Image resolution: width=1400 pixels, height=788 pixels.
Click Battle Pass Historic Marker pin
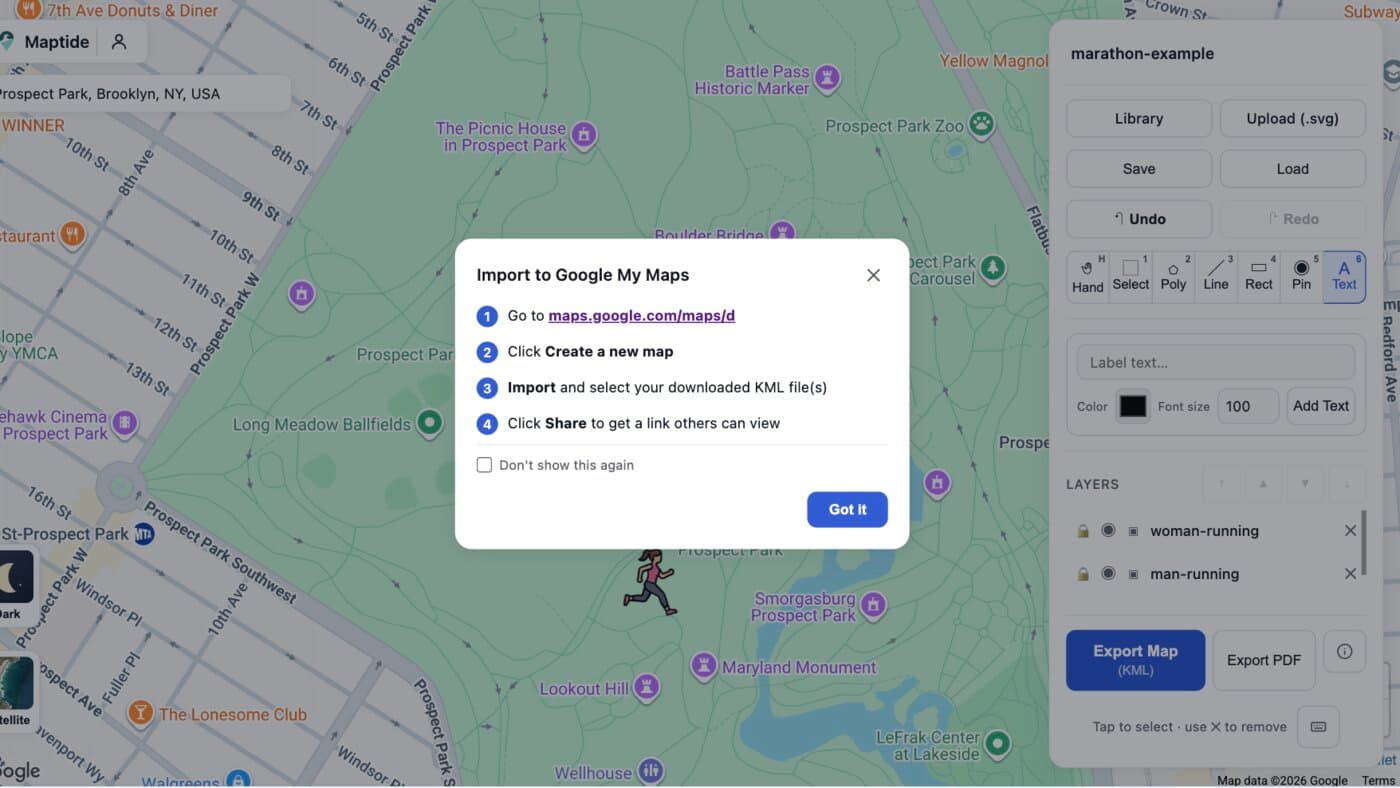click(x=826, y=77)
